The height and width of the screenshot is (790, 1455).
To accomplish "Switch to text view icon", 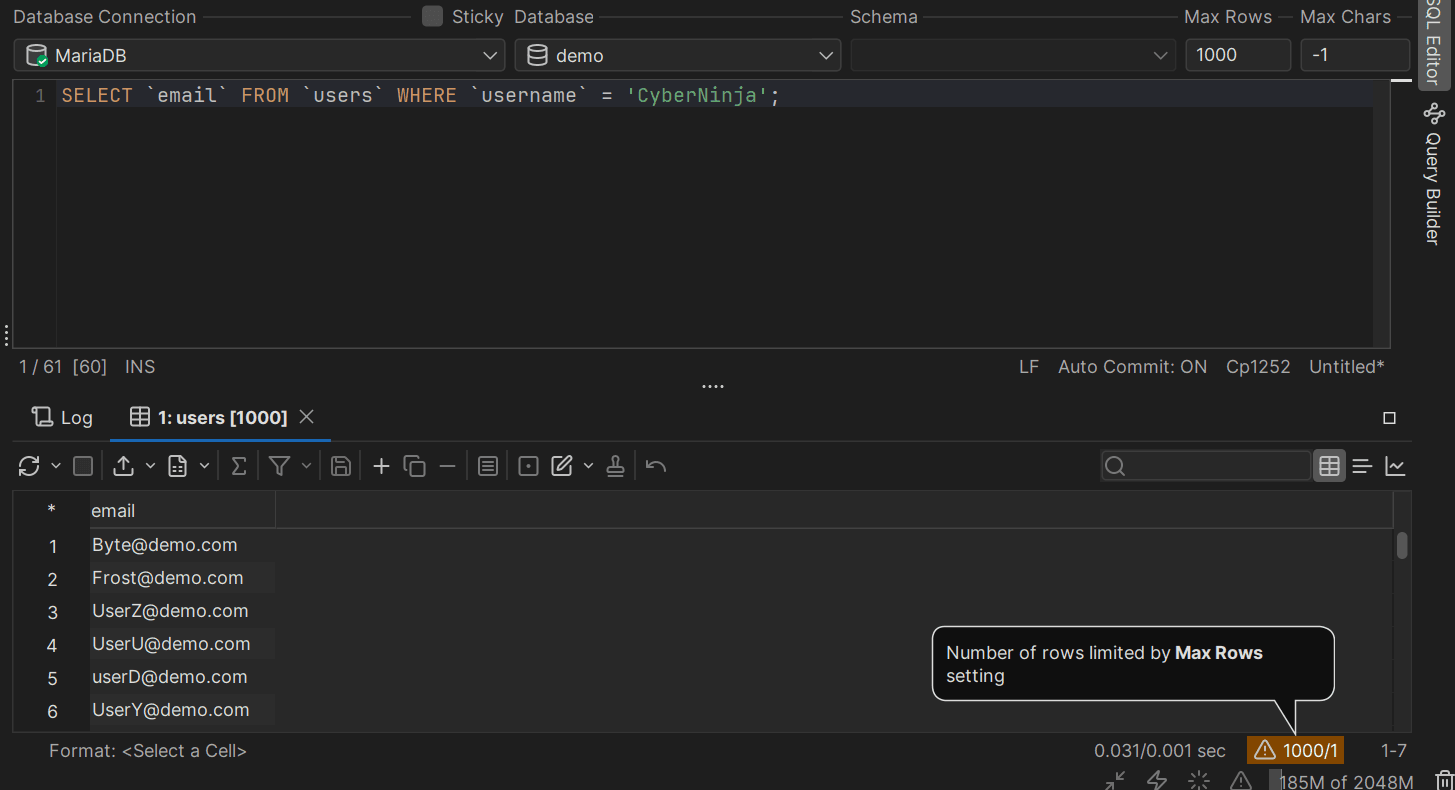I will 1362,466.
